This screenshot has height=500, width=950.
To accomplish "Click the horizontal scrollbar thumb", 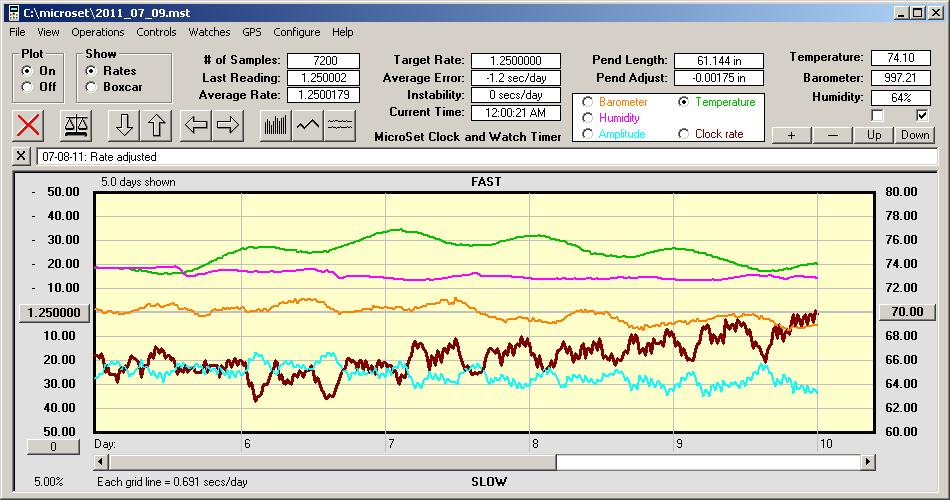I will click(x=332, y=462).
